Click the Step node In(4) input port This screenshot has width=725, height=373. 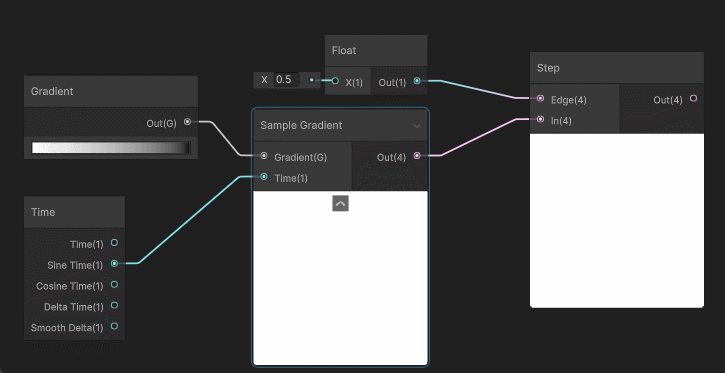coord(541,119)
